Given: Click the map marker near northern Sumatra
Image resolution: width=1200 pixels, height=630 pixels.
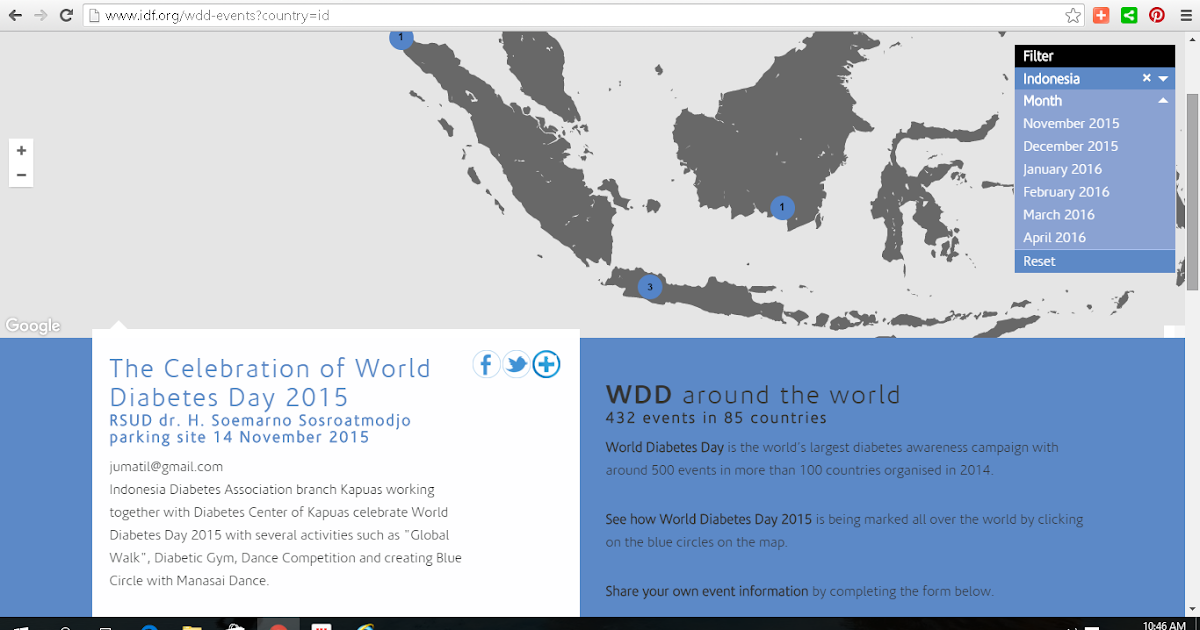Looking at the screenshot, I should point(401,38).
